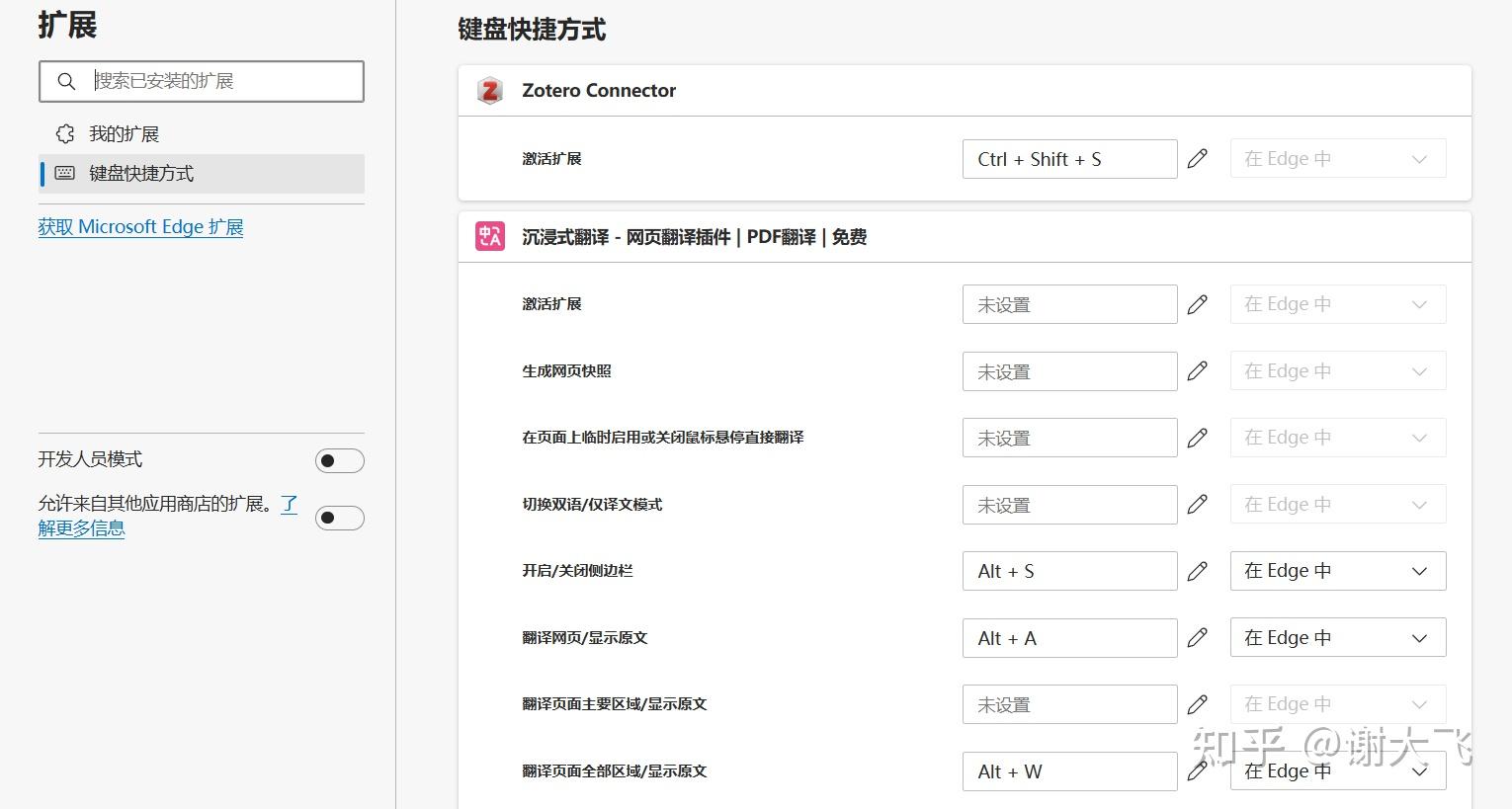Click the 未设置 field for 激活扩展
Image resolution: width=1512 pixels, height=809 pixels.
tap(1068, 304)
